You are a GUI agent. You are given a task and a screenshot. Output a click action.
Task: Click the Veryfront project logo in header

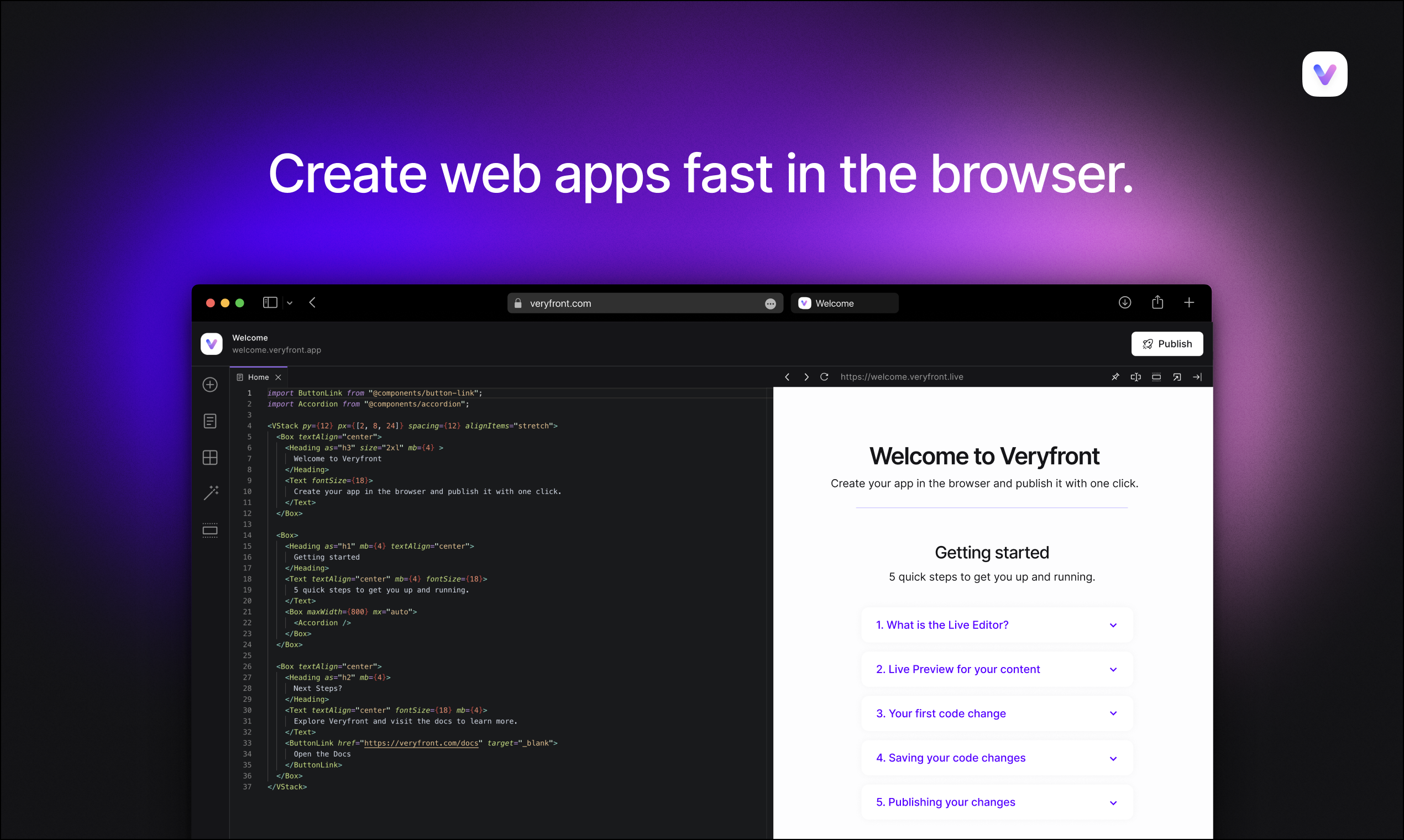[211, 344]
